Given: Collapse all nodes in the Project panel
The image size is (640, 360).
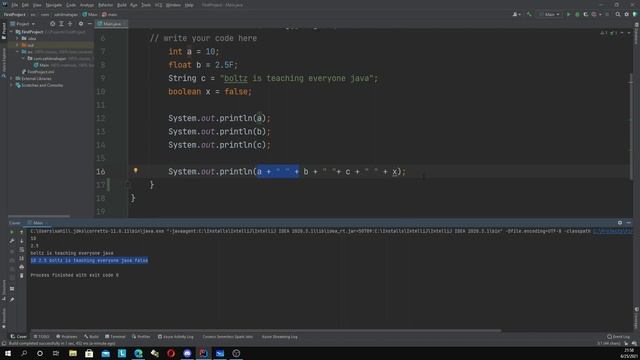Looking at the screenshot, I should [x=70, y=24].
